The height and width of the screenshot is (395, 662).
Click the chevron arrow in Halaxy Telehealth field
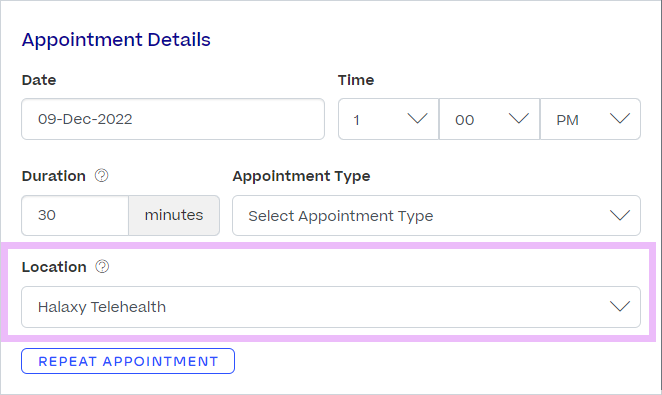tap(620, 306)
